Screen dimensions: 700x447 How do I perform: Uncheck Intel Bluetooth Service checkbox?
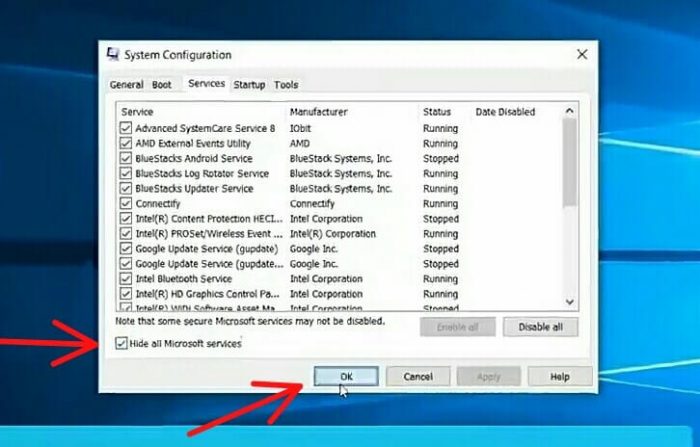pos(125,279)
